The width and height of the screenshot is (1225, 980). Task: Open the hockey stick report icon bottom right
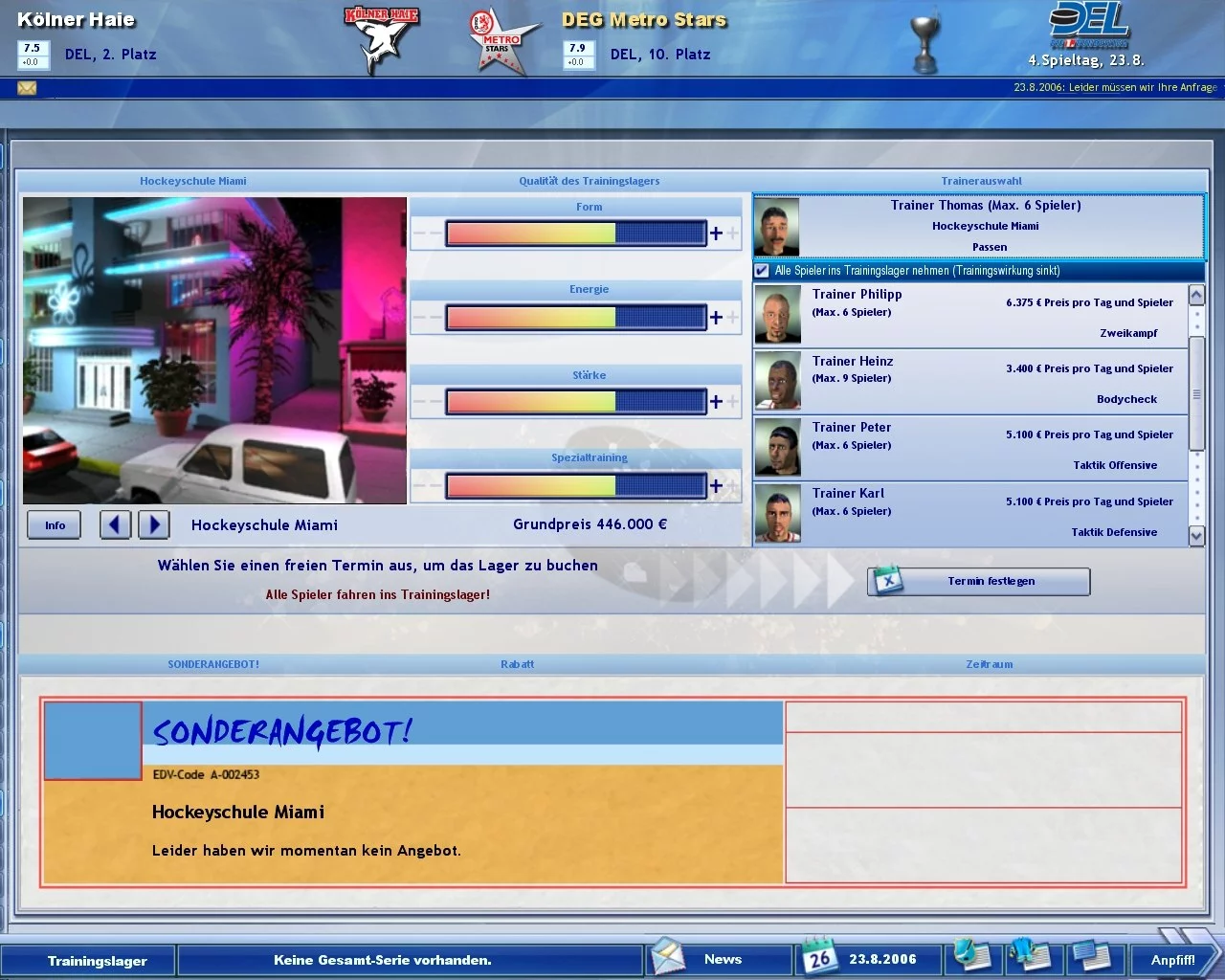(971, 957)
